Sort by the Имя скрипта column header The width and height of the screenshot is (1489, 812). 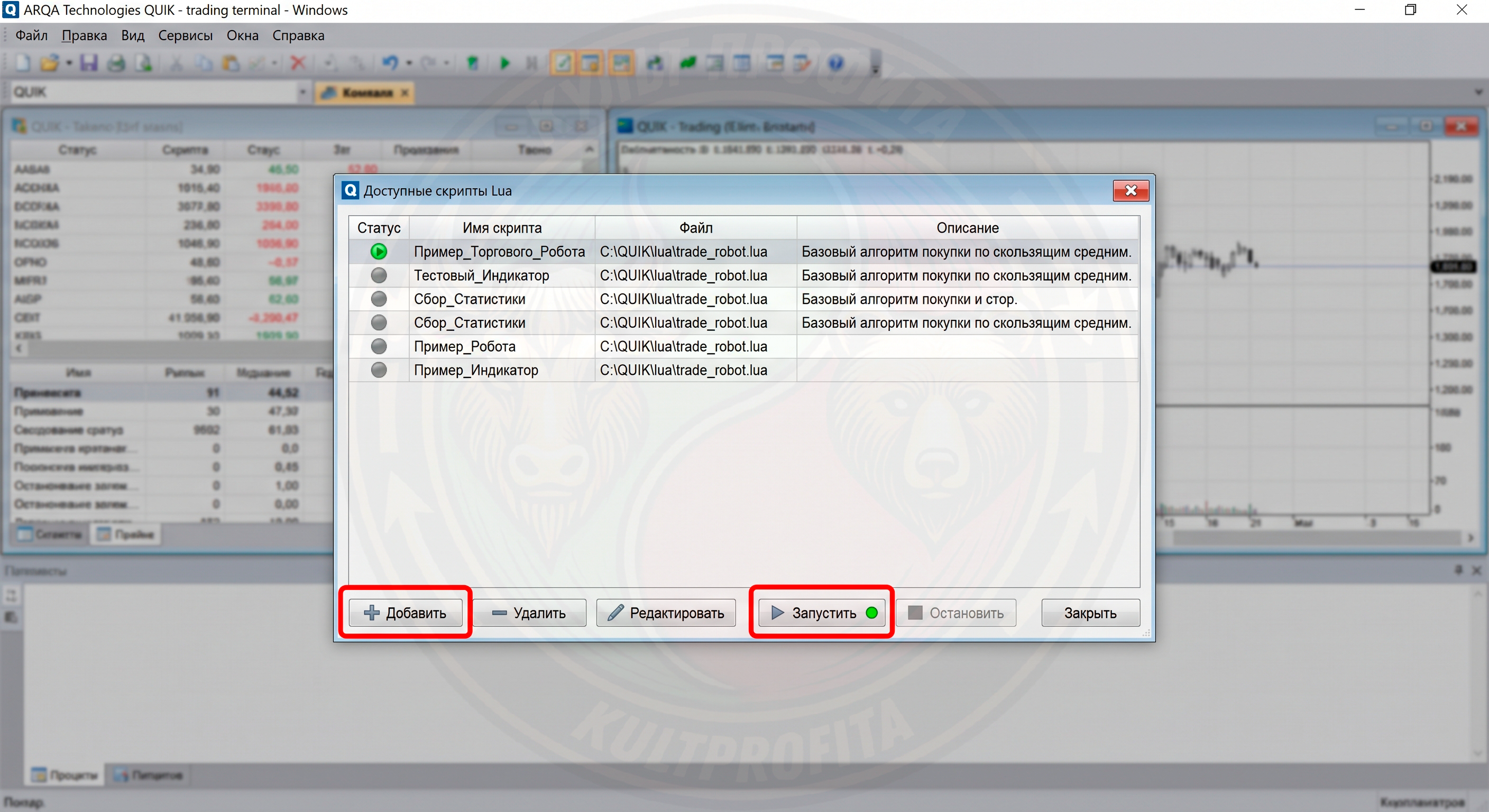point(502,228)
